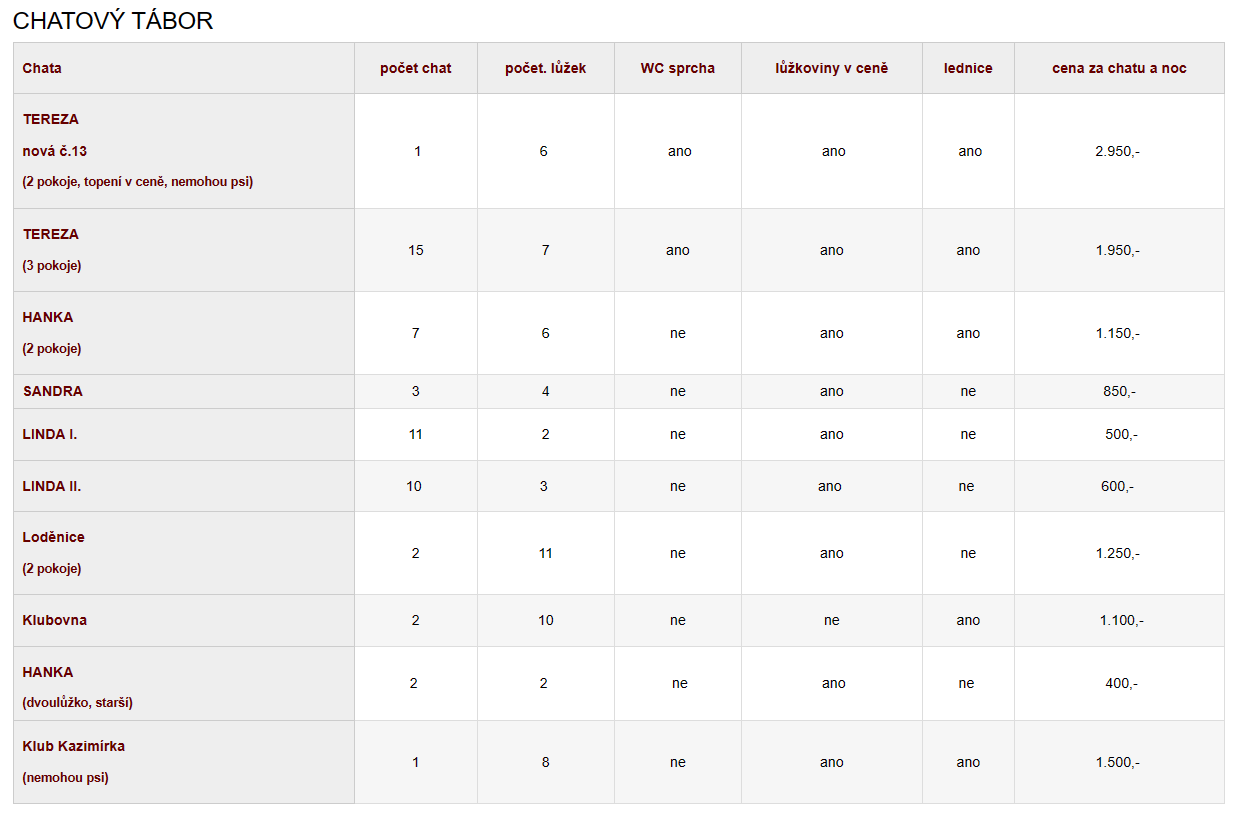The width and height of the screenshot is (1253, 816).
Task: Click the 'LINDA II.' cabin name
Action: tap(52, 486)
